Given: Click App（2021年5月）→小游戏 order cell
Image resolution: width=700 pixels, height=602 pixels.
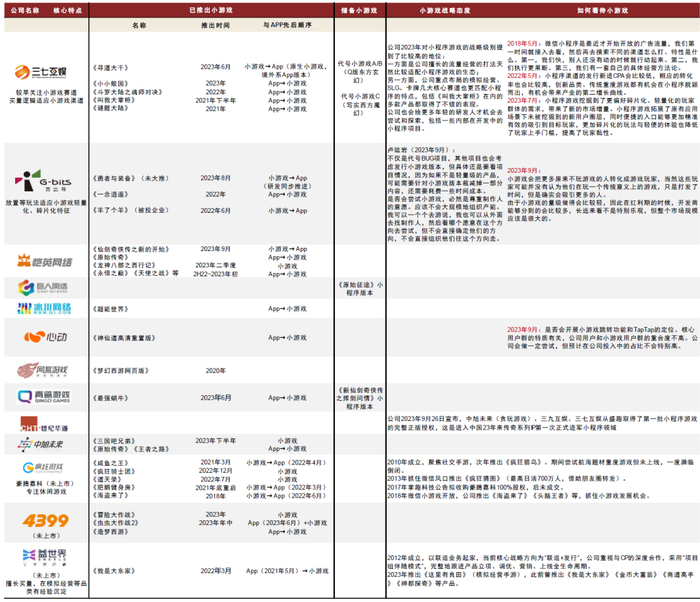Looking at the screenshot, I should pyautogui.click(x=288, y=571).
